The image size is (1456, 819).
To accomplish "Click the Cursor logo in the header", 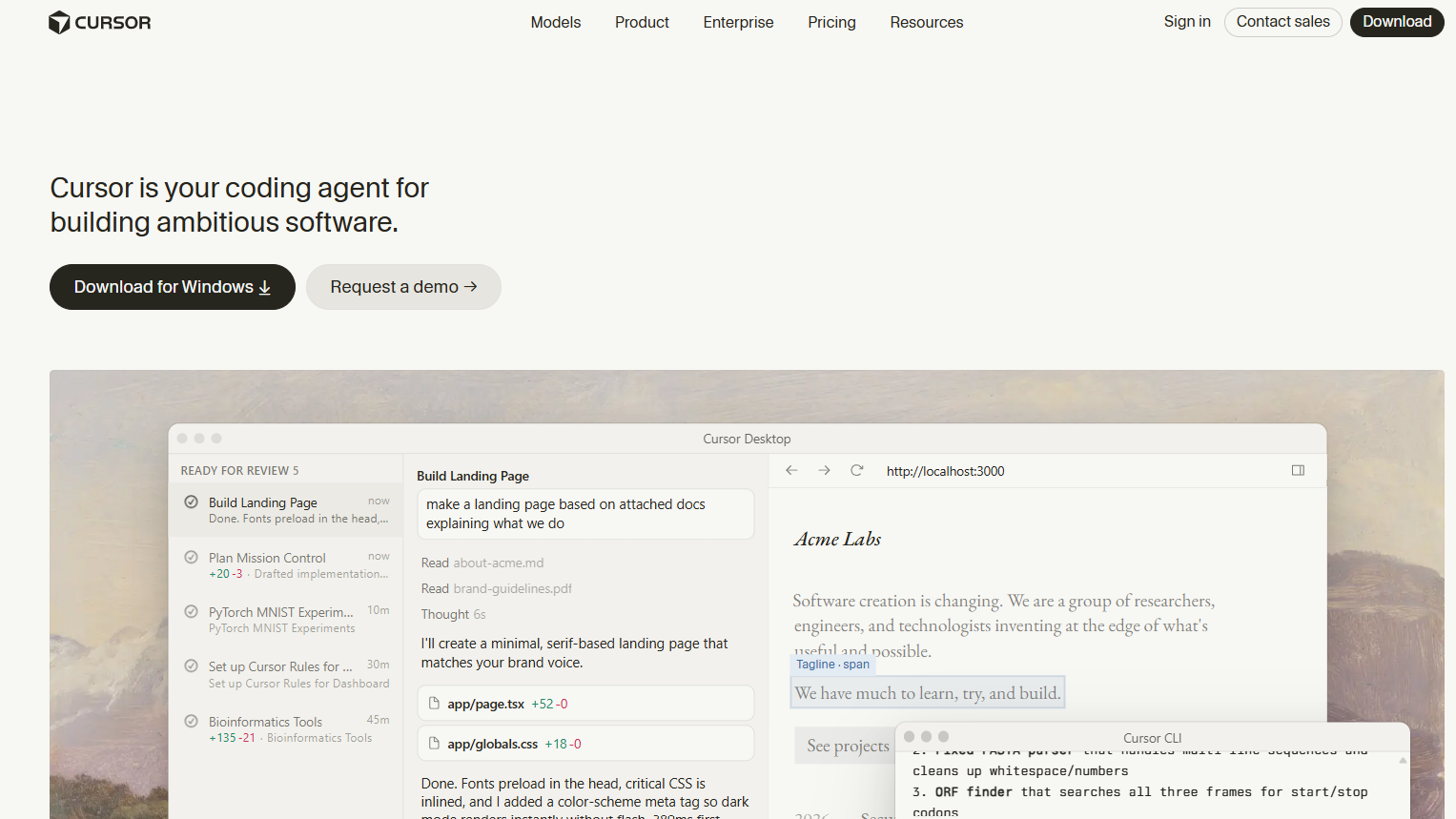I will click(99, 22).
